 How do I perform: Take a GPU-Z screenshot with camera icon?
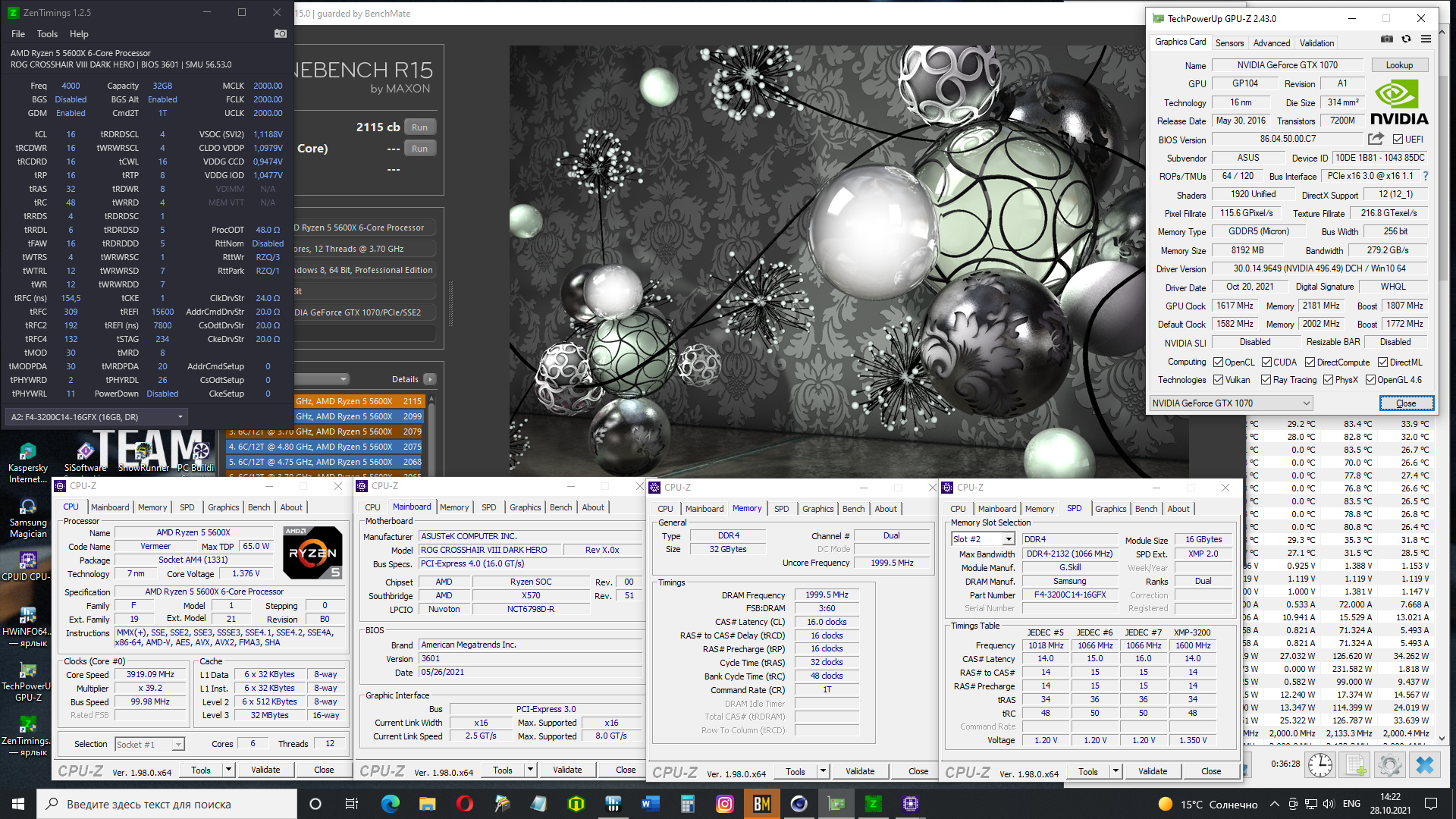point(1387,39)
